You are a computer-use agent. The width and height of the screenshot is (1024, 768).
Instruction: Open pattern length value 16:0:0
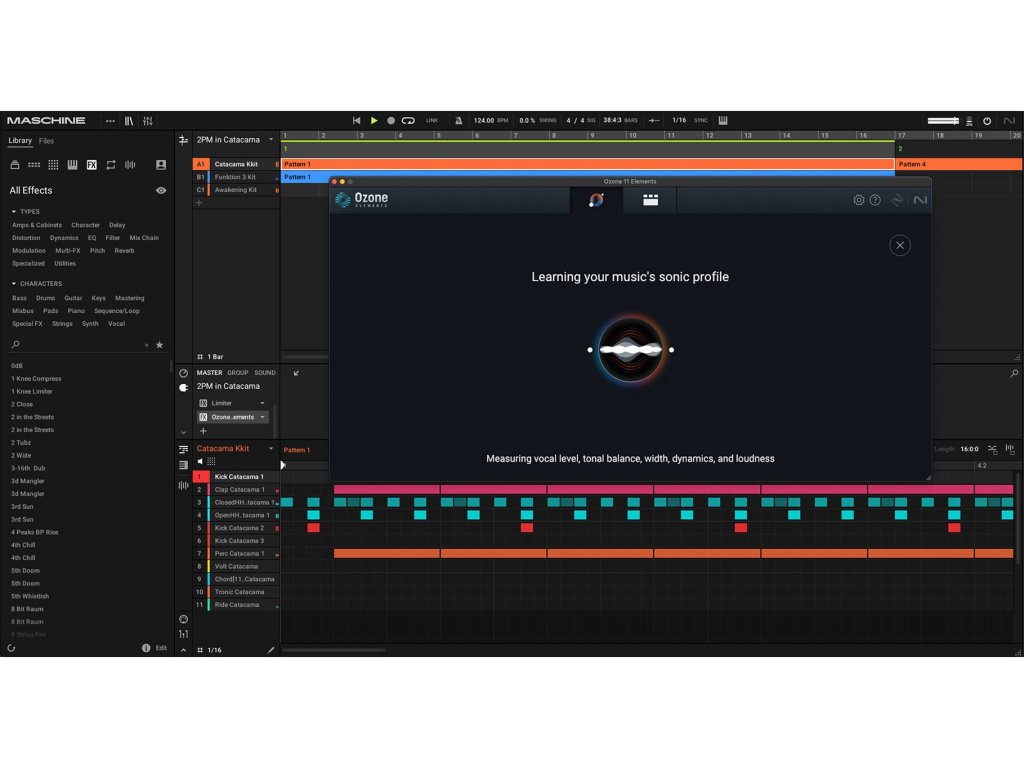(969, 449)
